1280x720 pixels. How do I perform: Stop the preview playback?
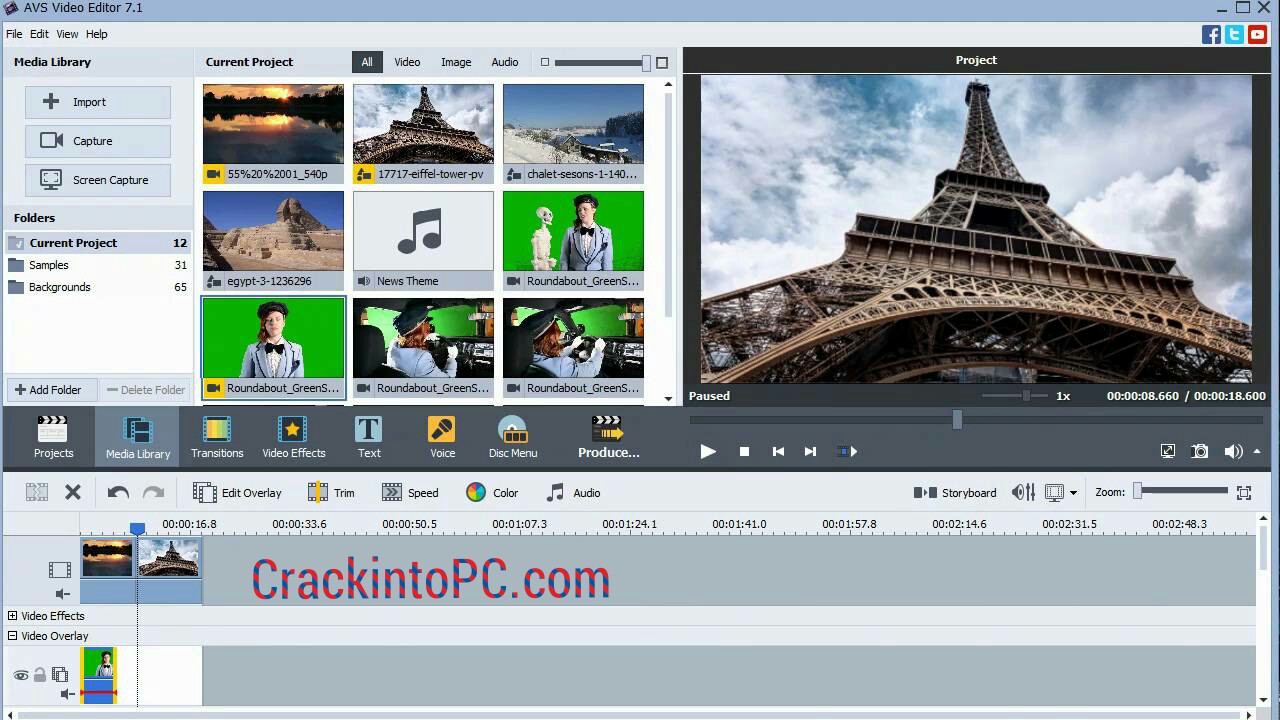click(x=744, y=451)
